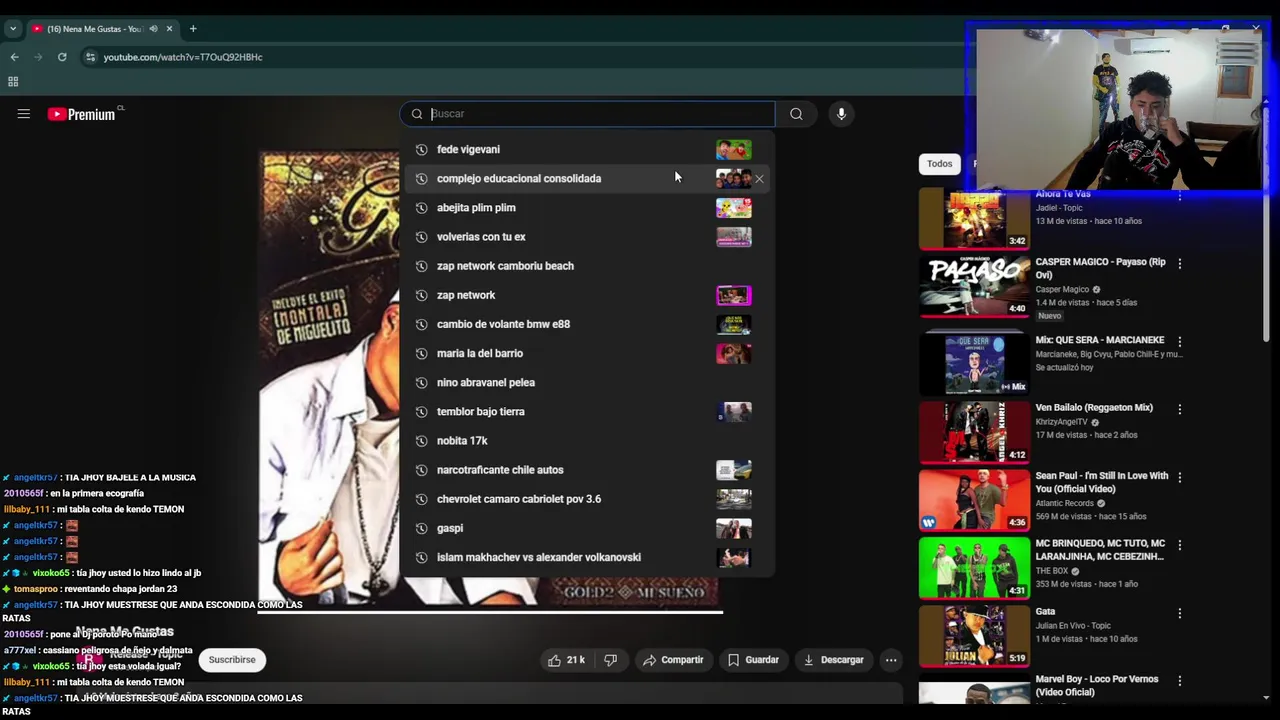Open options for Mix: QUE SERA MARCIANEKE
Viewport: 1280px width, 720px height.
click(x=1180, y=342)
